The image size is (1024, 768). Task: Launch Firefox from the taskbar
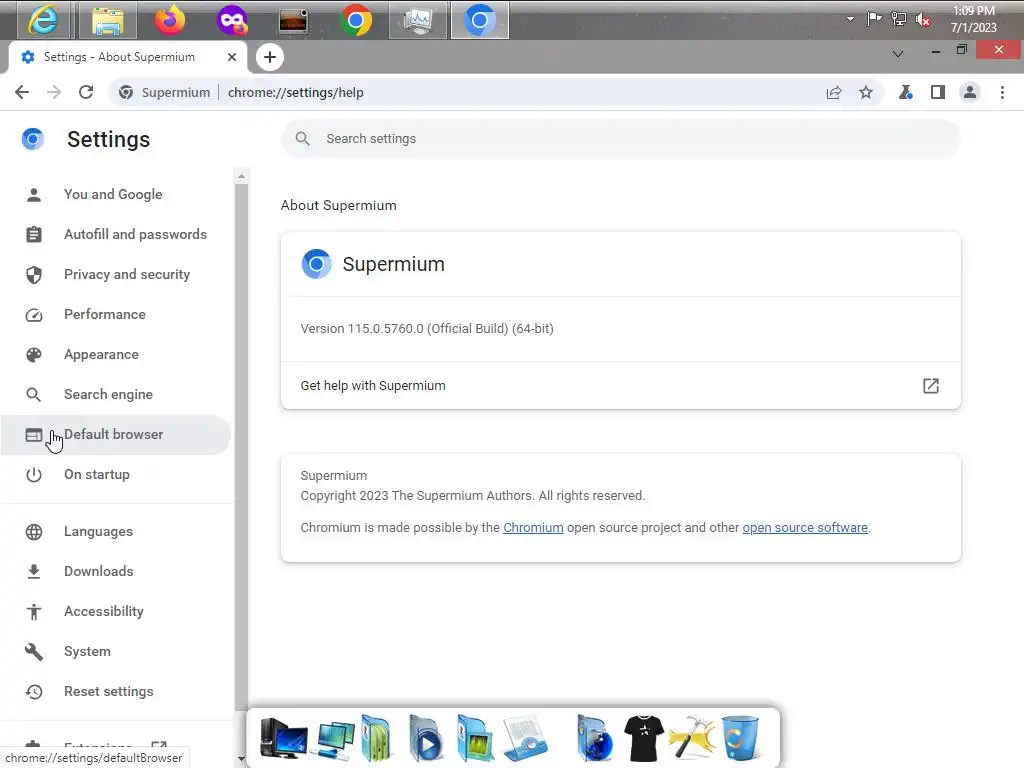(x=169, y=20)
